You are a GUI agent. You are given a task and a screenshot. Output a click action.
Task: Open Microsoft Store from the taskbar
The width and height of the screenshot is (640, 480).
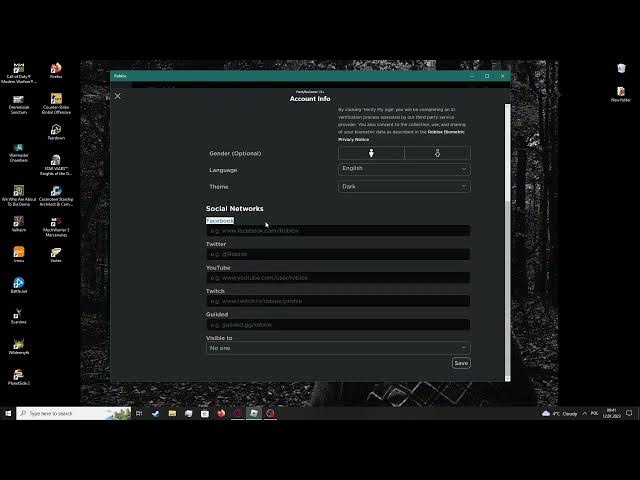click(x=205, y=413)
